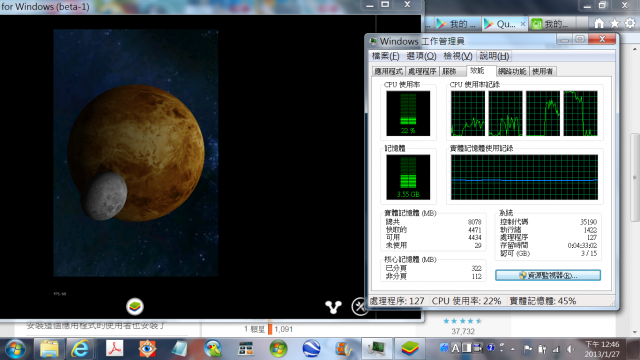The width and height of the screenshot is (640, 360).
Task: Click the share icon in BlueStacks bottom bar
Action: click(x=333, y=307)
